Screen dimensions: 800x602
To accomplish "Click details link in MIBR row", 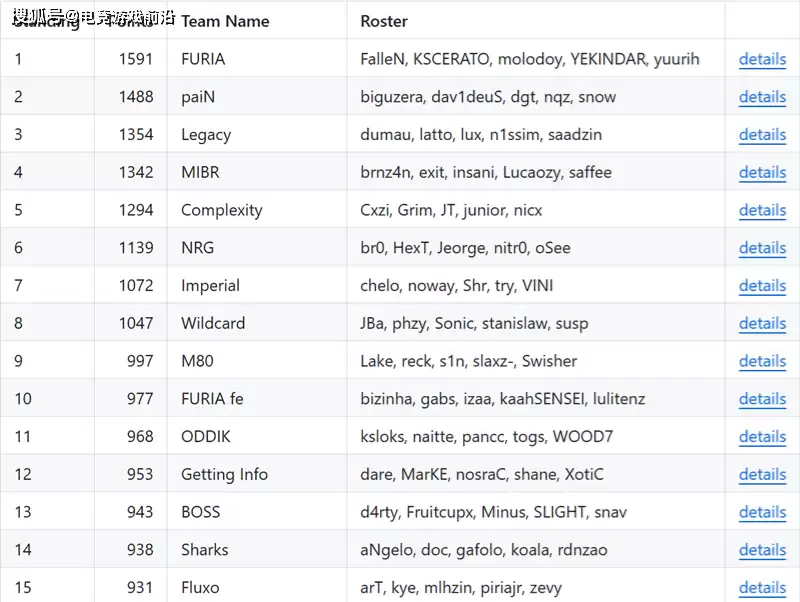I will click(x=762, y=173).
